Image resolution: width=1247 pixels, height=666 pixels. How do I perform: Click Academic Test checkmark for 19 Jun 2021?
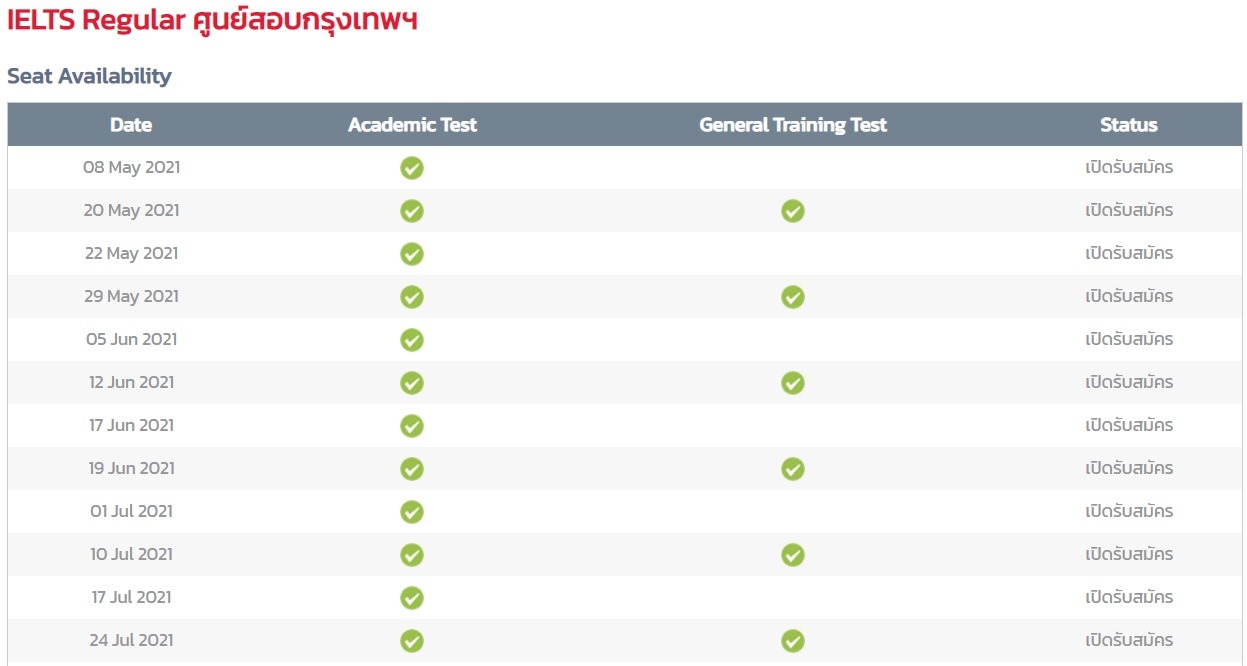412,469
